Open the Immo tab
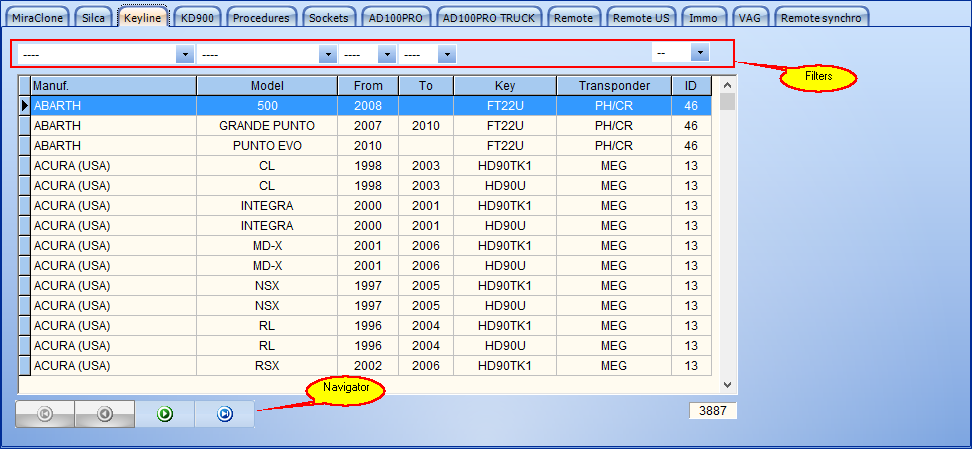Image resolution: width=972 pixels, height=449 pixels. (704, 18)
